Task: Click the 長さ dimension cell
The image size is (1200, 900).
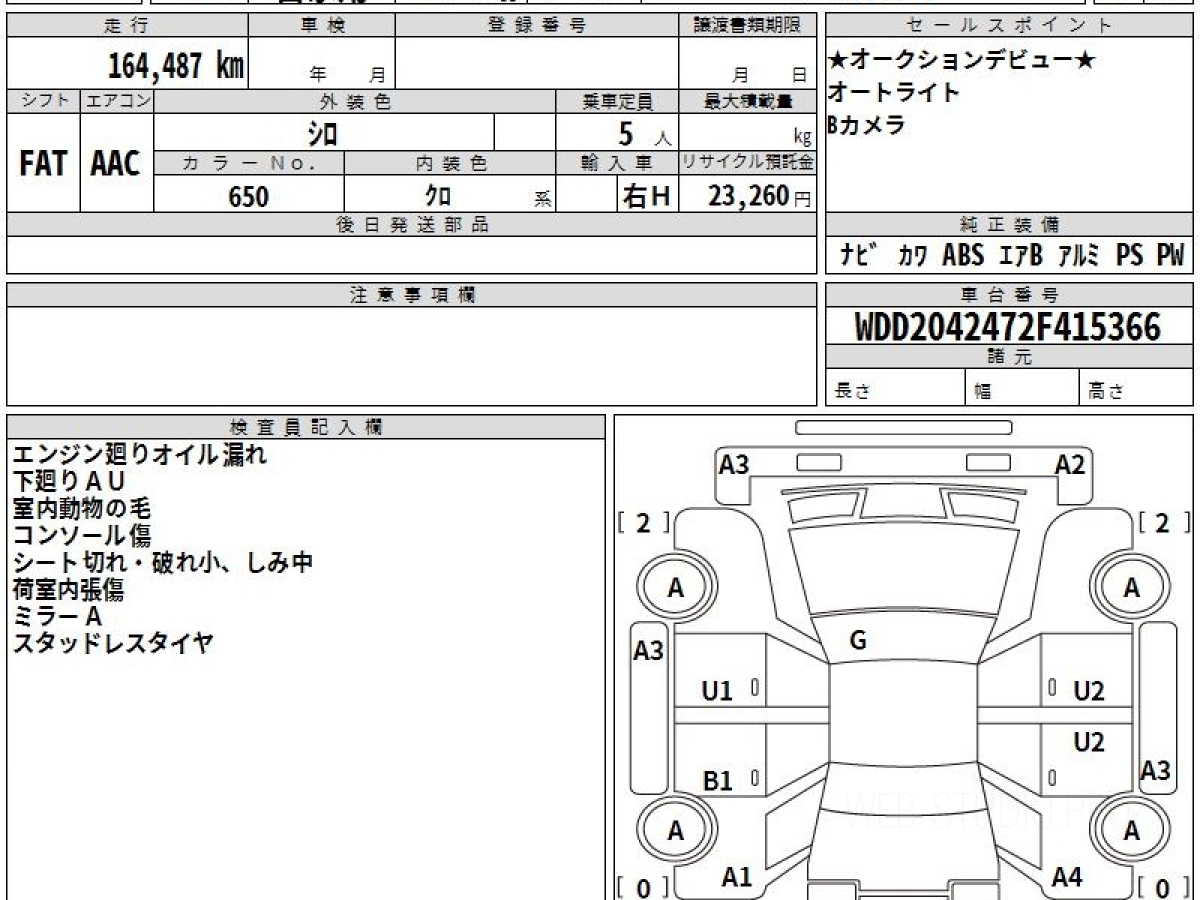Action: [x=896, y=388]
